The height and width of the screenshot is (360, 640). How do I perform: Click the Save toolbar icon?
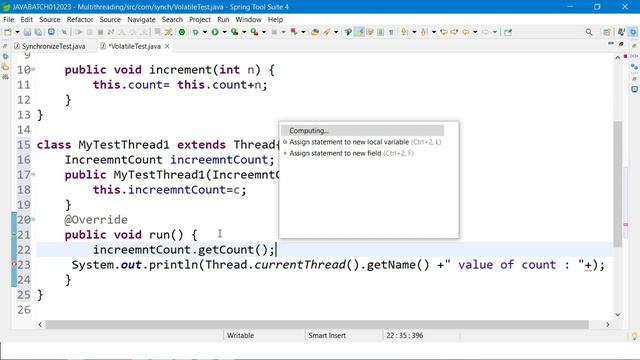coord(27,32)
